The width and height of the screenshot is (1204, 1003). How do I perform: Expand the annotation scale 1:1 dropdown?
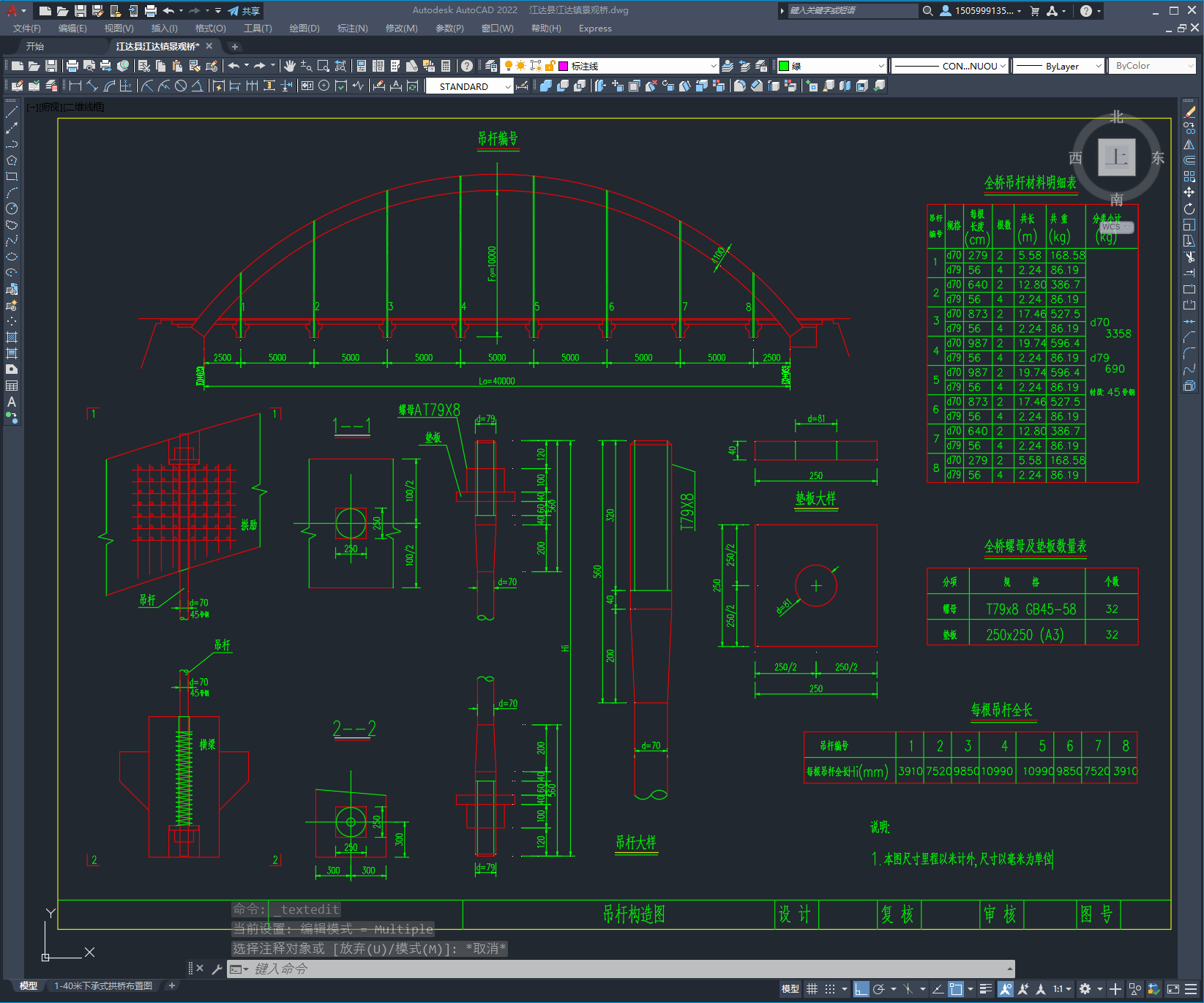1061,989
